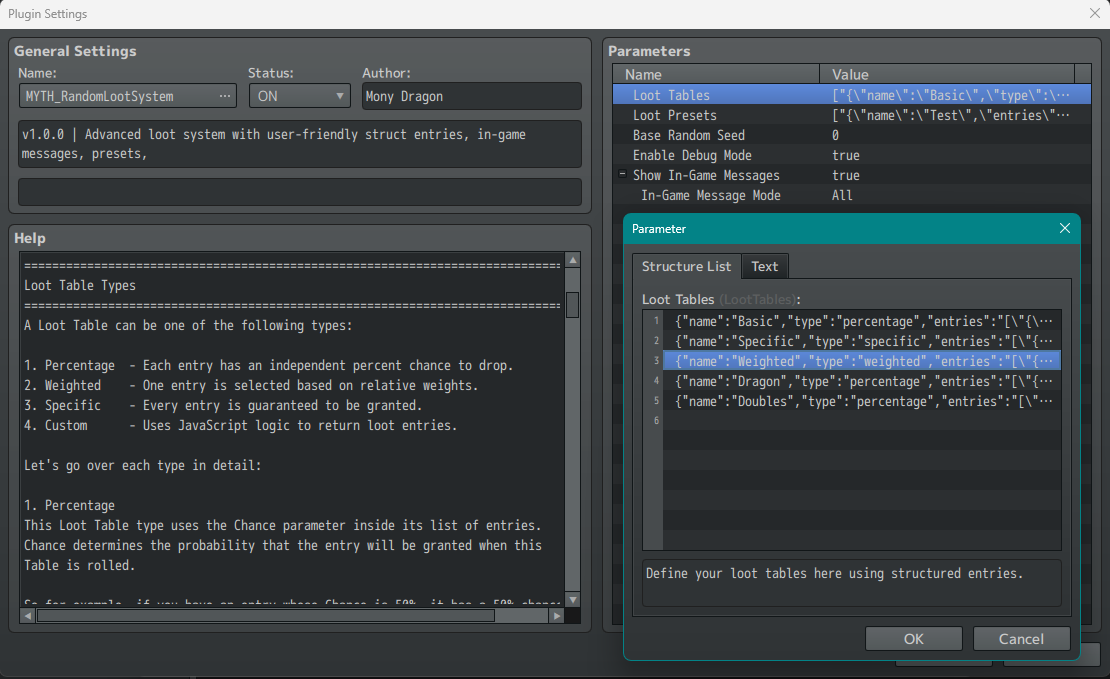Select the Enable Debug Mode parameter
The width and height of the screenshot is (1110, 679).
click(852, 155)
